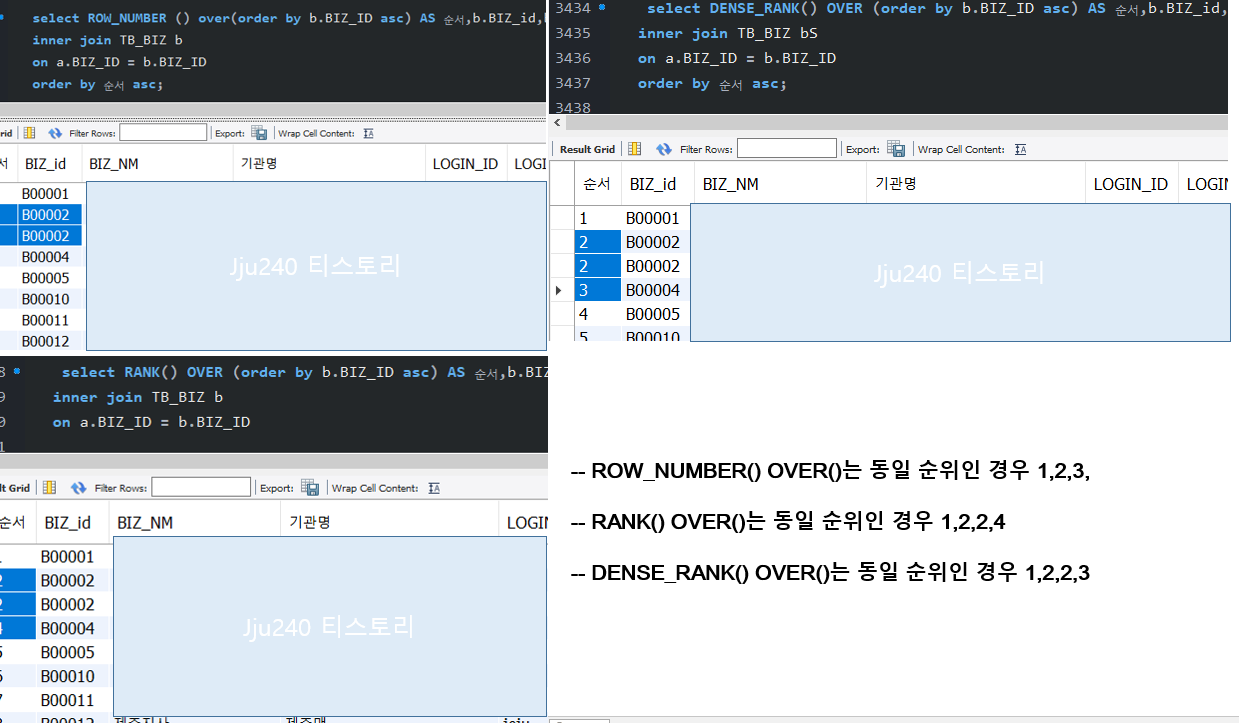The width and height of the screenshot is (1239, 723).
Task: Click 순서 column header in DENSE_RANK result grid
Action: tap(596, 184)
